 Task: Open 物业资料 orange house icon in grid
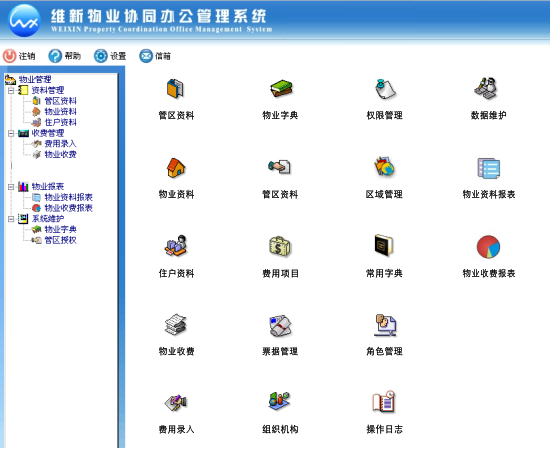tap(176, 167)
